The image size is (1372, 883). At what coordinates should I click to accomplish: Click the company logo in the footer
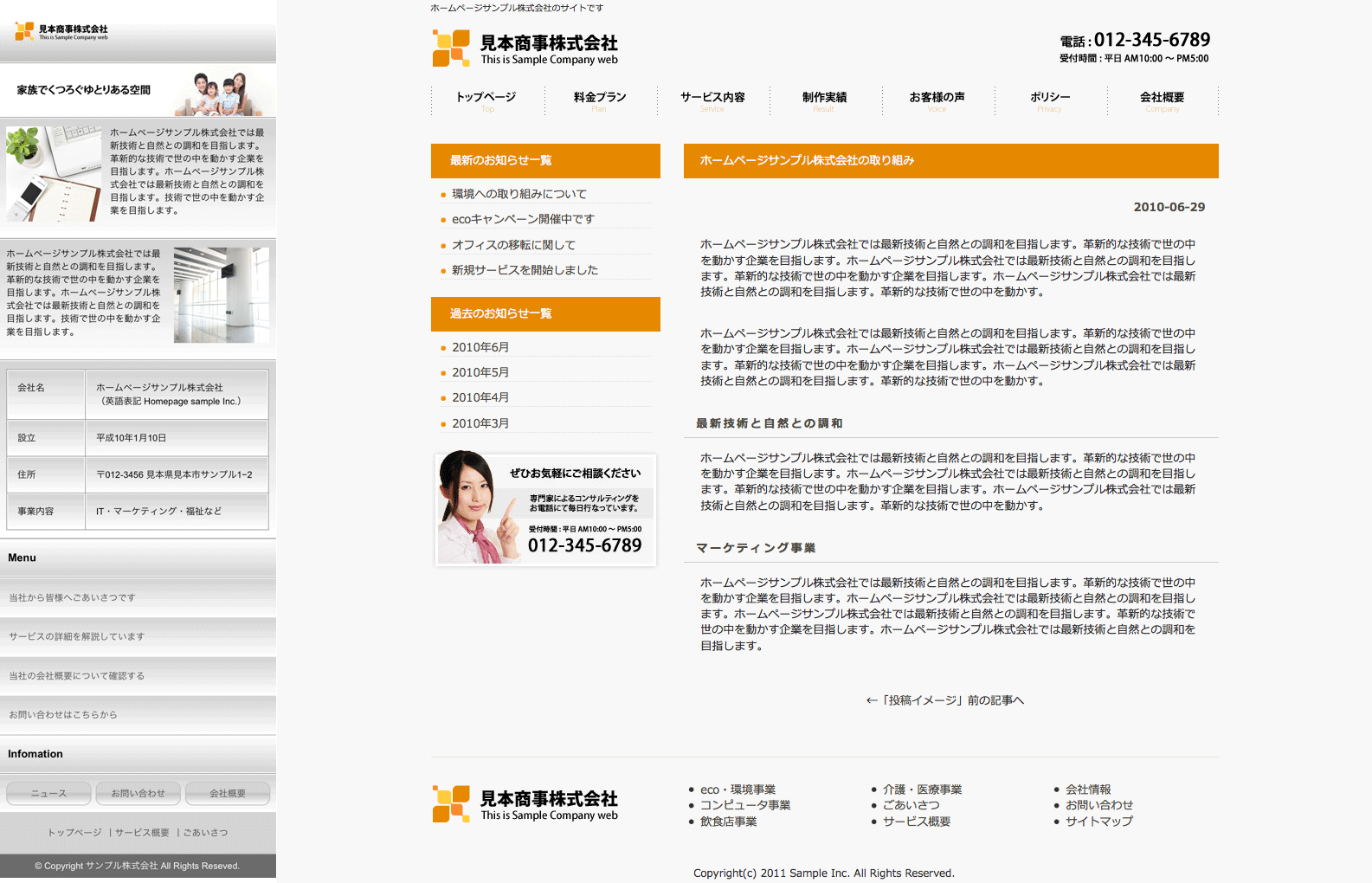coord(525,804)
